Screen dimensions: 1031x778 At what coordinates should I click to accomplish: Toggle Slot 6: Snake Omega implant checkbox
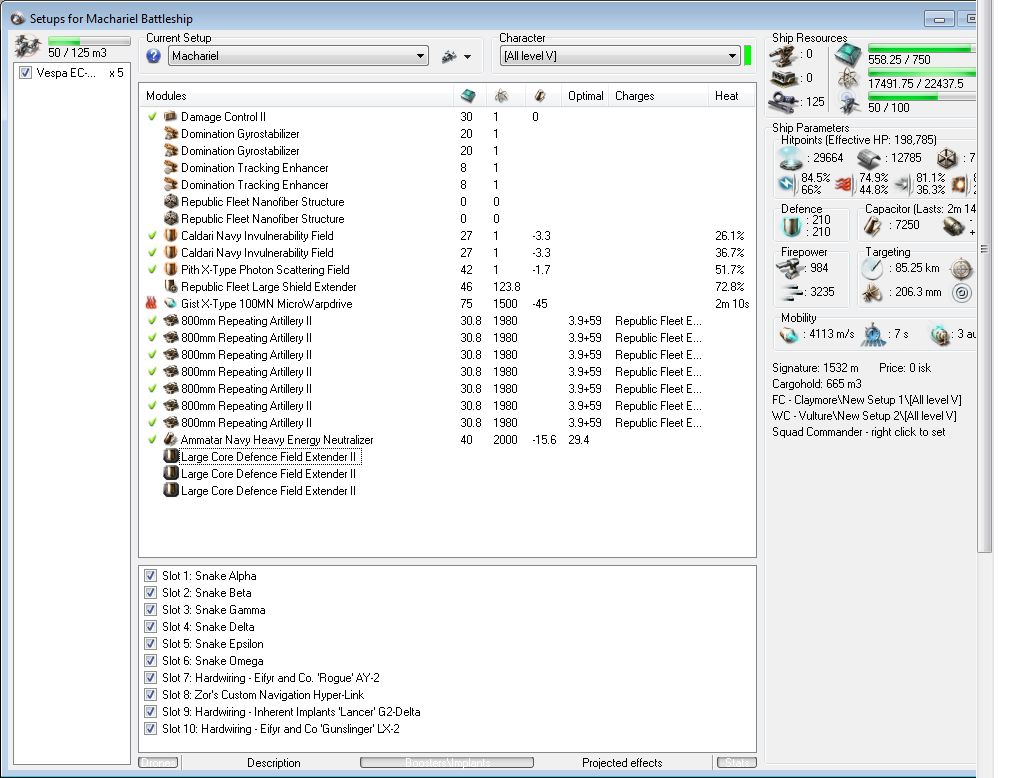click(x=151, y=661)
